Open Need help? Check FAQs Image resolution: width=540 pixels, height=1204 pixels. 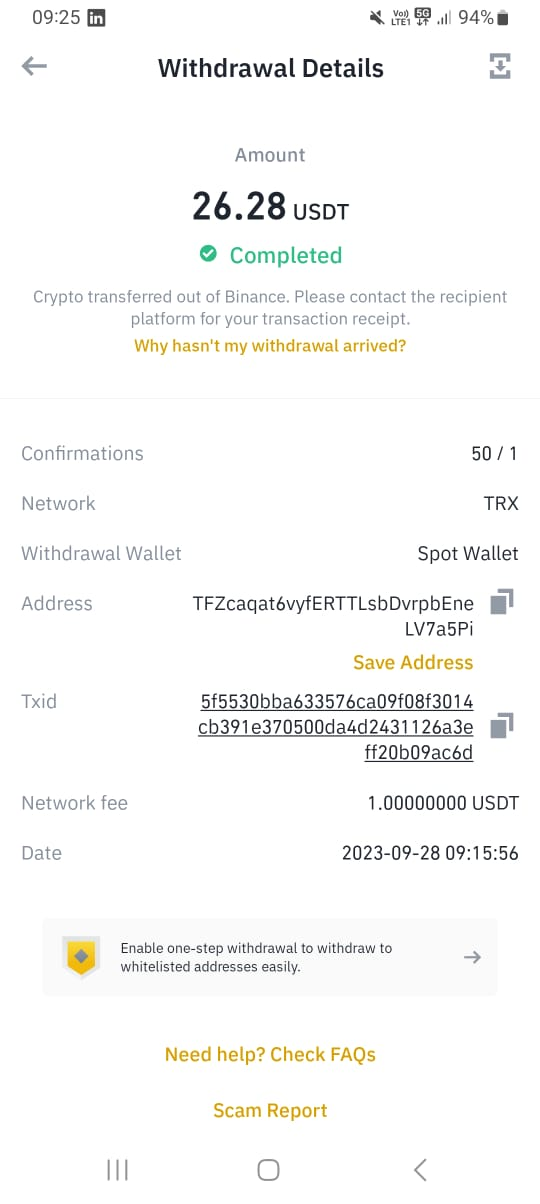click(x=270, y=1054)
